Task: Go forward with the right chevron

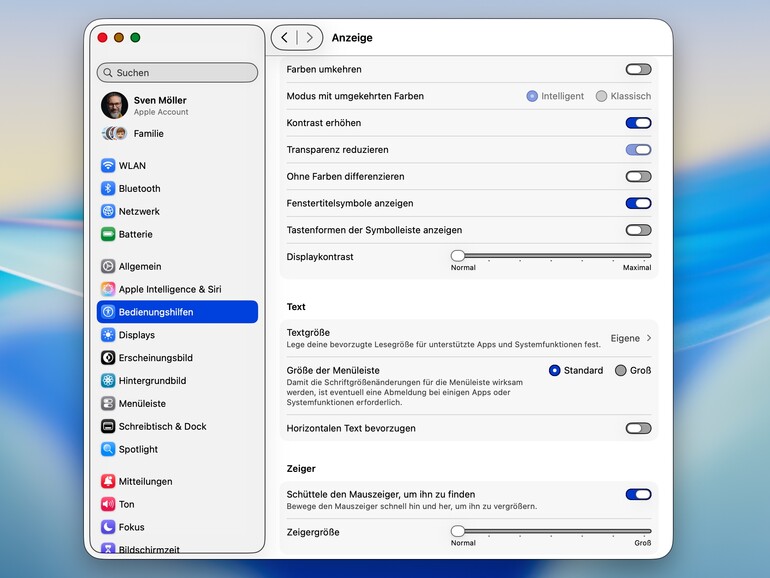Action: coord(309,37)
